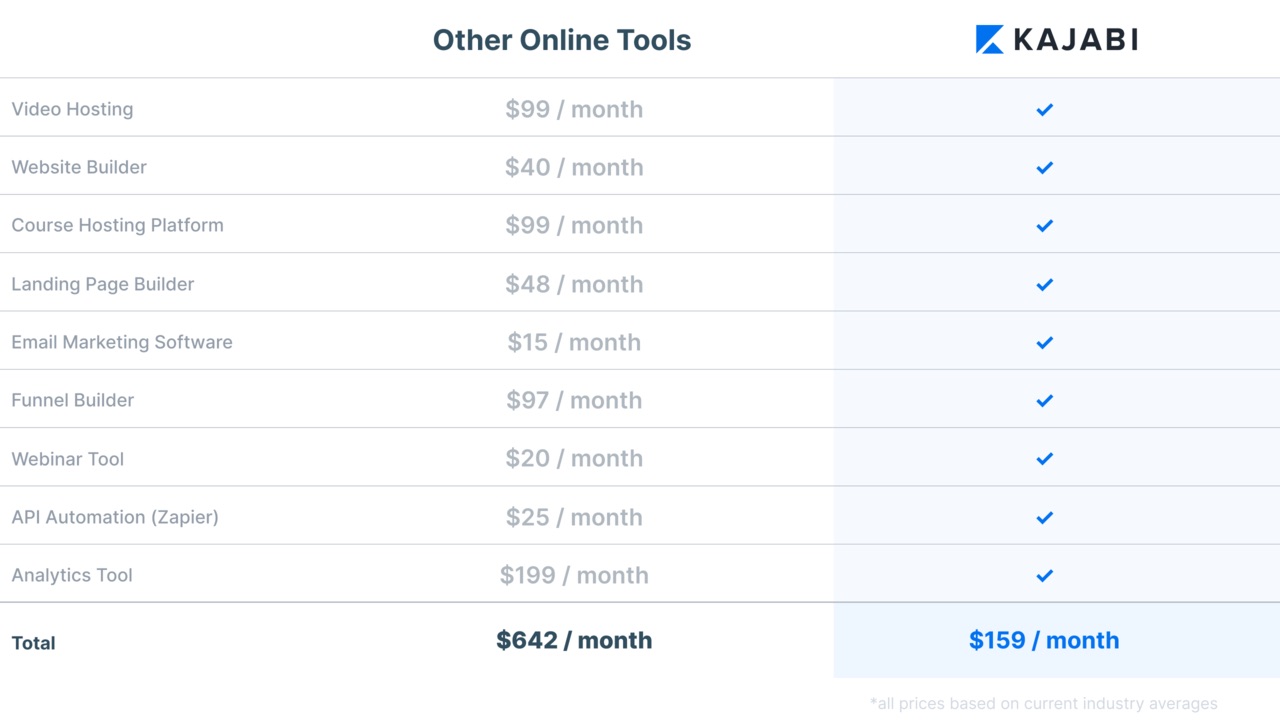Screen dimensions: 1280x720
Task: Click the Funnel Builder checkmark icon
Action: coord(1044,400)
